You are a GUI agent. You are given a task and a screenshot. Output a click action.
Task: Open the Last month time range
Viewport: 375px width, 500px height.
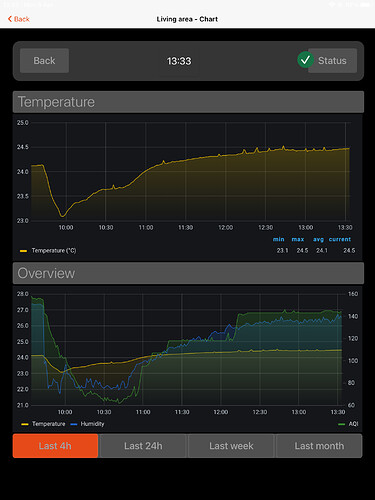[319, 446]
